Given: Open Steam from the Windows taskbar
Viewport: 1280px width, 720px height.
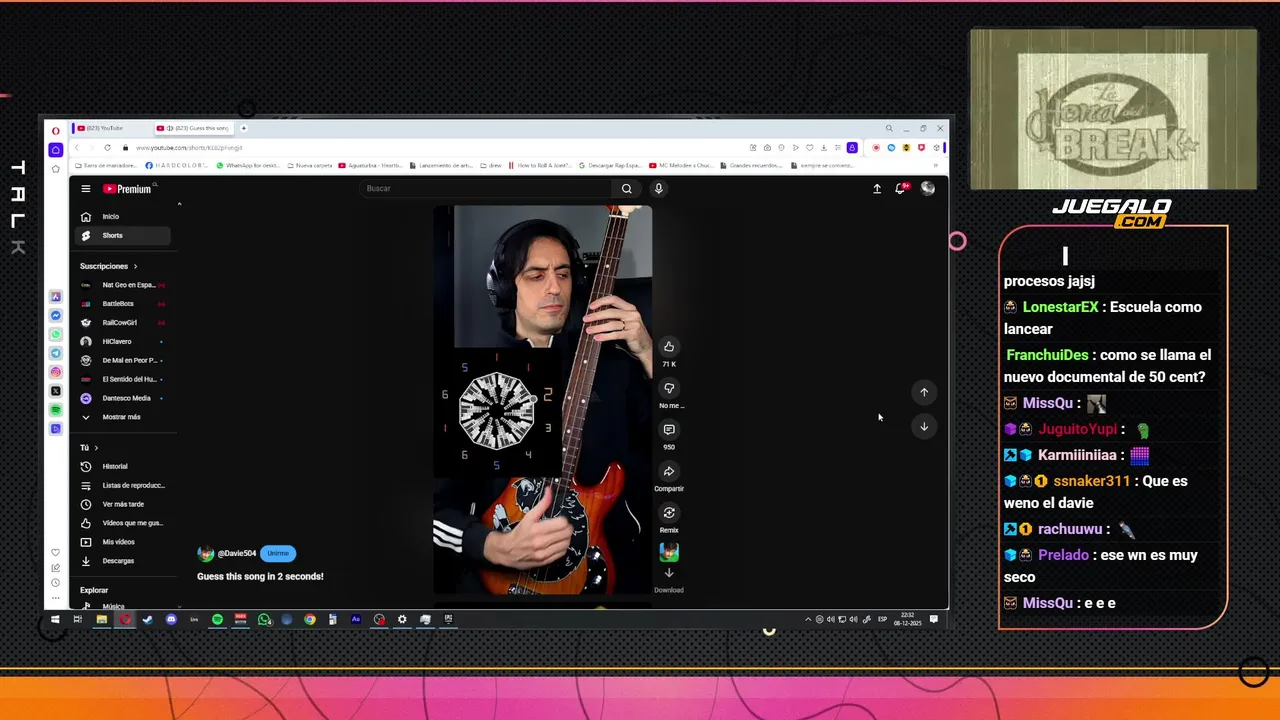Looking at the screenshot, I should click(x=148, y=620).
